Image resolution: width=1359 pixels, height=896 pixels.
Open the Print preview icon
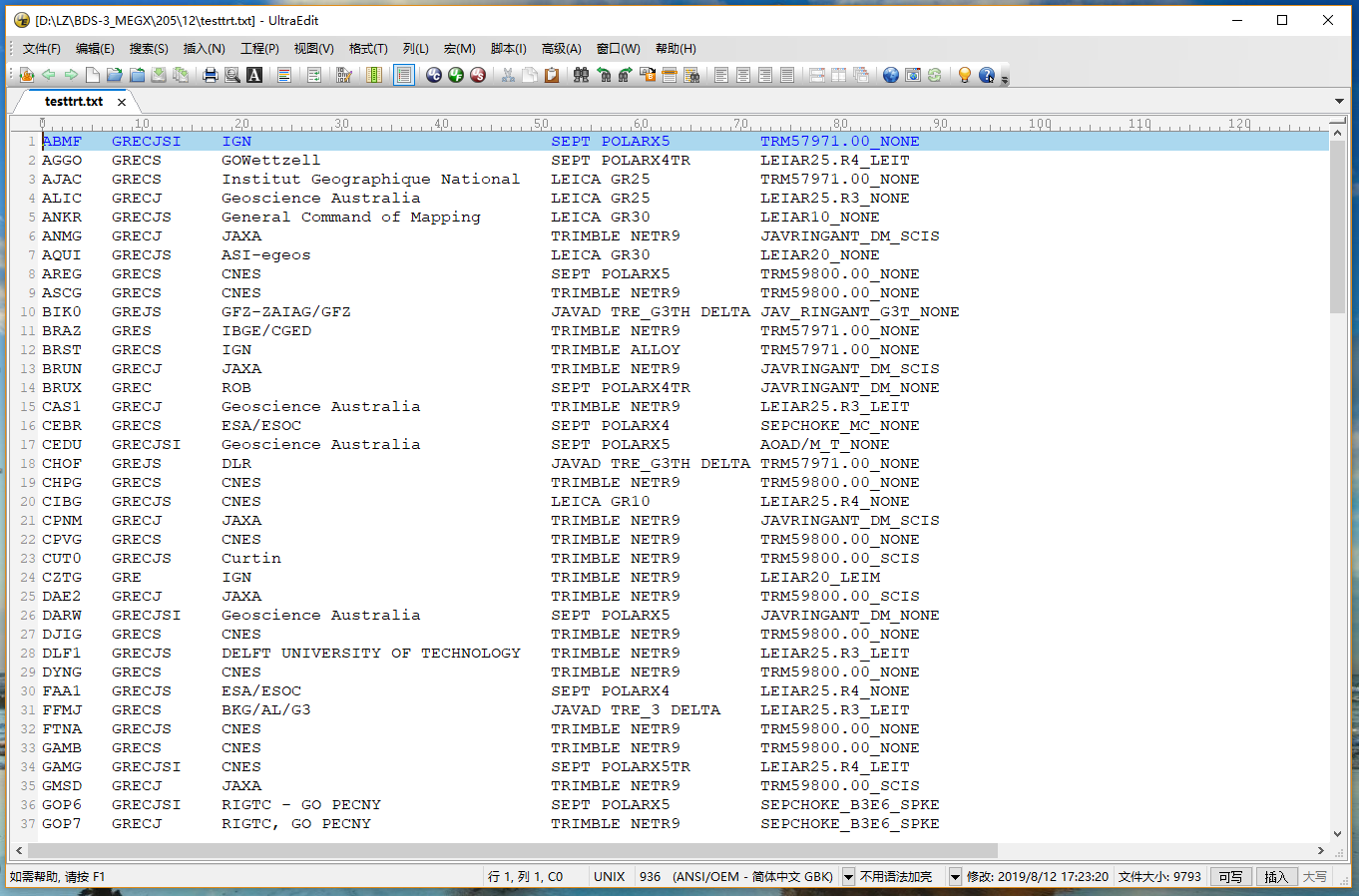233,75
